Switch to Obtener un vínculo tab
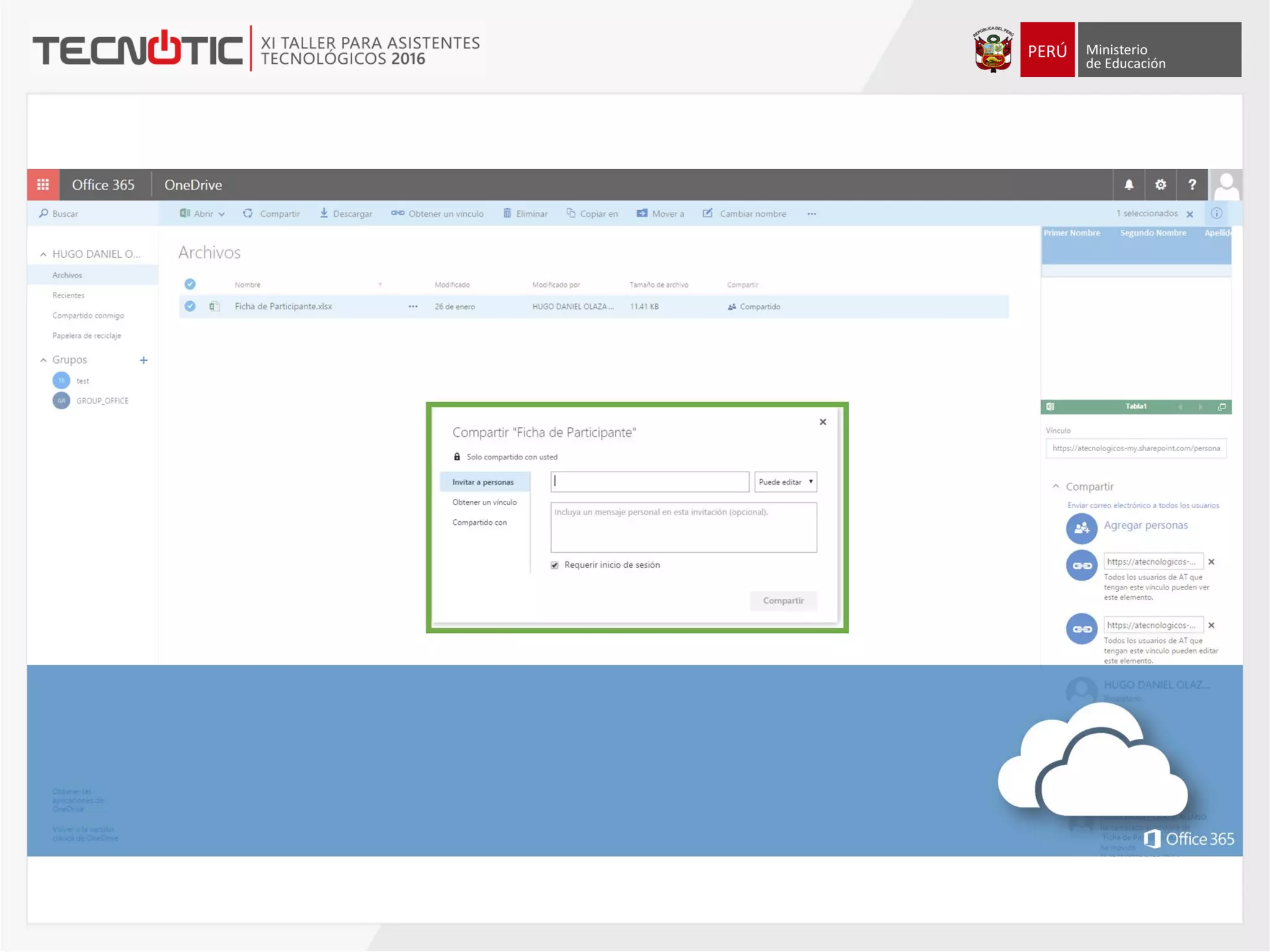Screen dimensions: 1270x952 484,502
